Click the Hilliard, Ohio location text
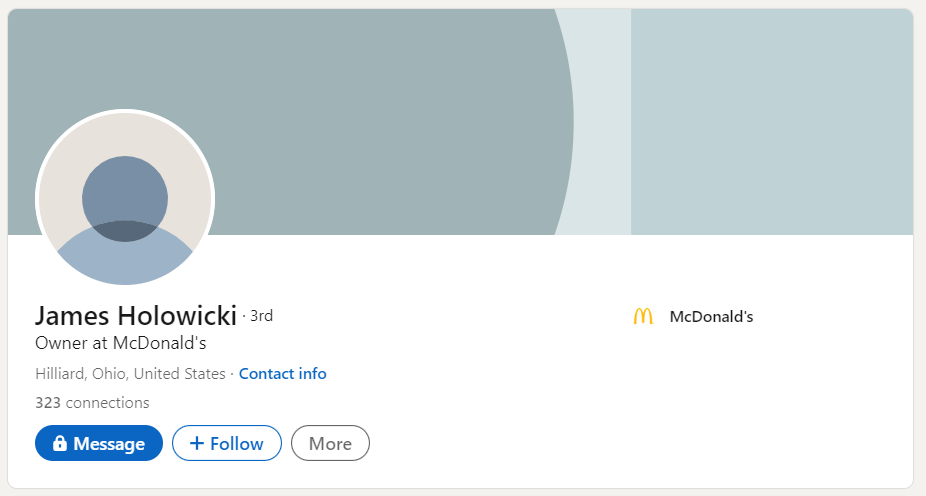Image resolution: width=926 pixels, height=496 pixels. click(130, 374)
